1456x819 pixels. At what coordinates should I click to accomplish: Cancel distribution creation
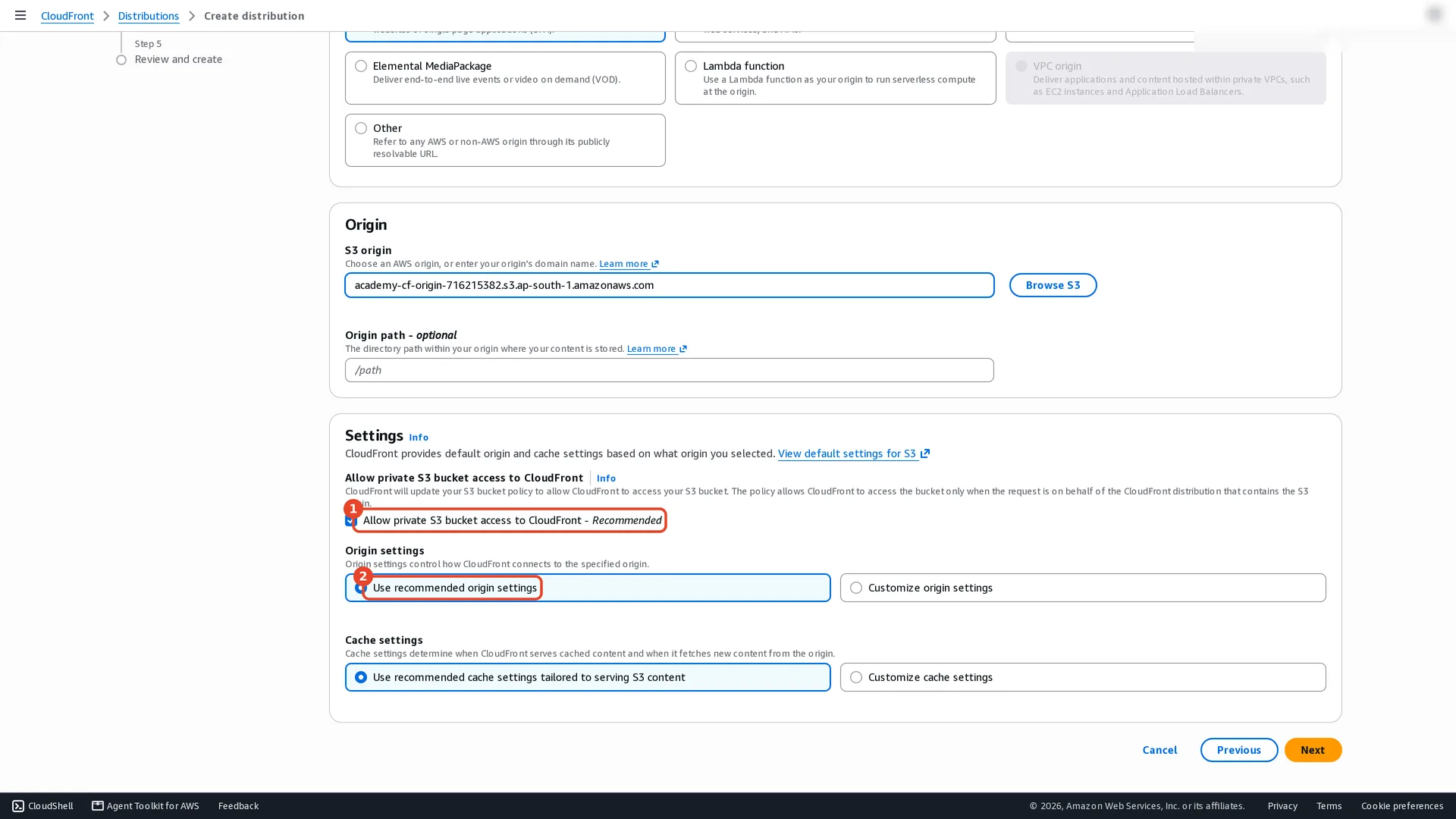click(1159, 750)
